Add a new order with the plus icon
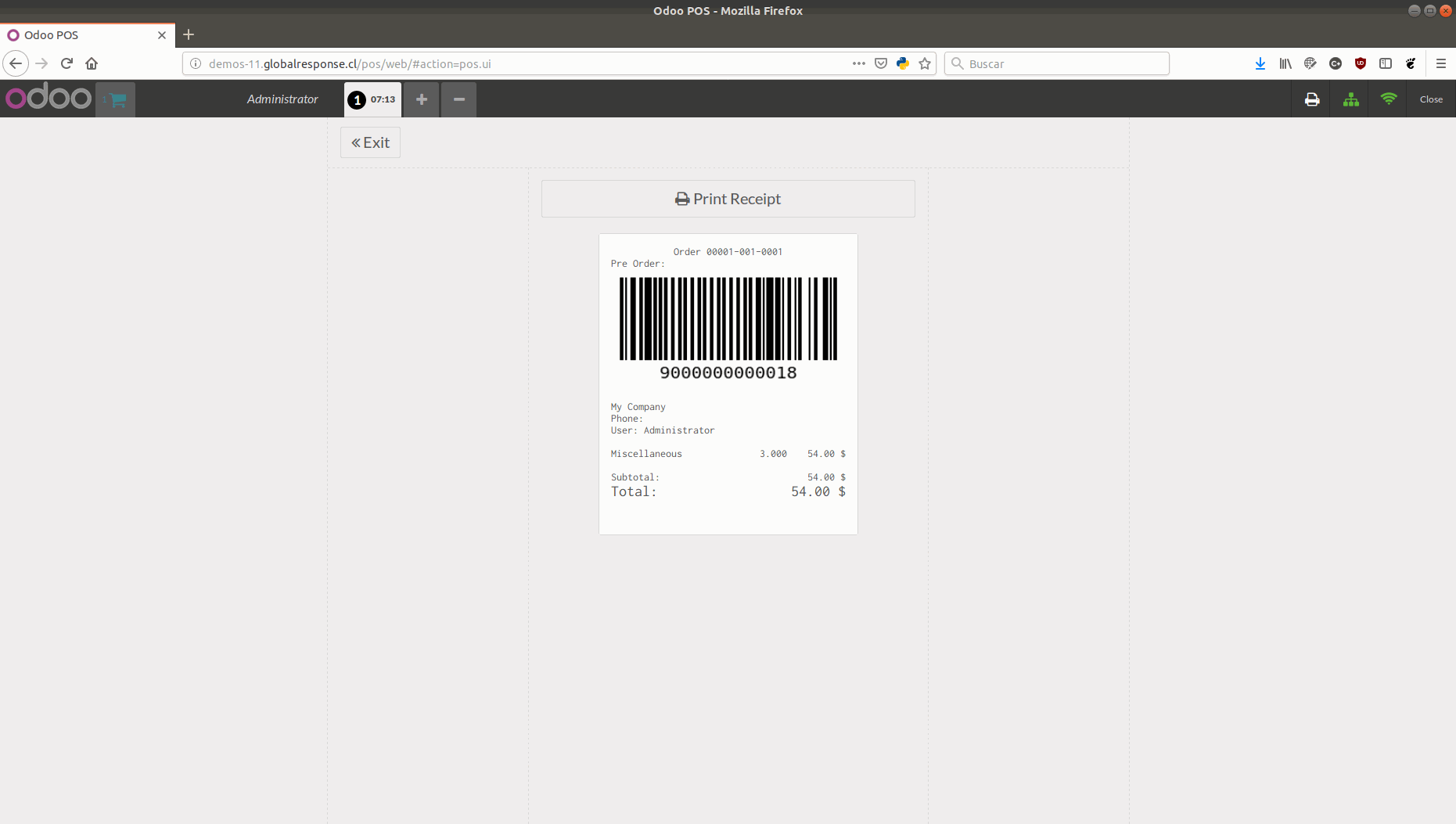Image resolution: width=1456 pixels, height=824 pixels. pyautogui.click(x=421, y=99)
